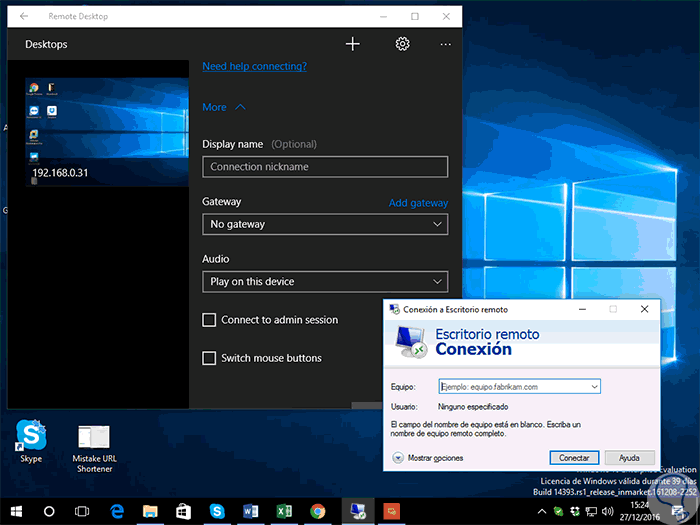700x525 pixels.
Task: Collapse the More section chevron
Action: 240,107
